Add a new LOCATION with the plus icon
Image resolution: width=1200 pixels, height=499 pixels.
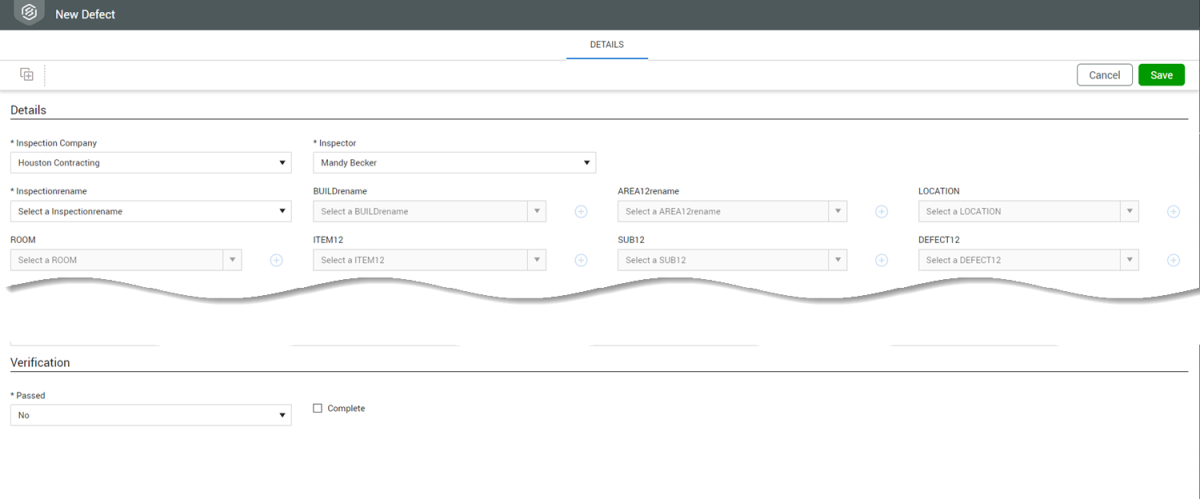tap(1174, 211)
